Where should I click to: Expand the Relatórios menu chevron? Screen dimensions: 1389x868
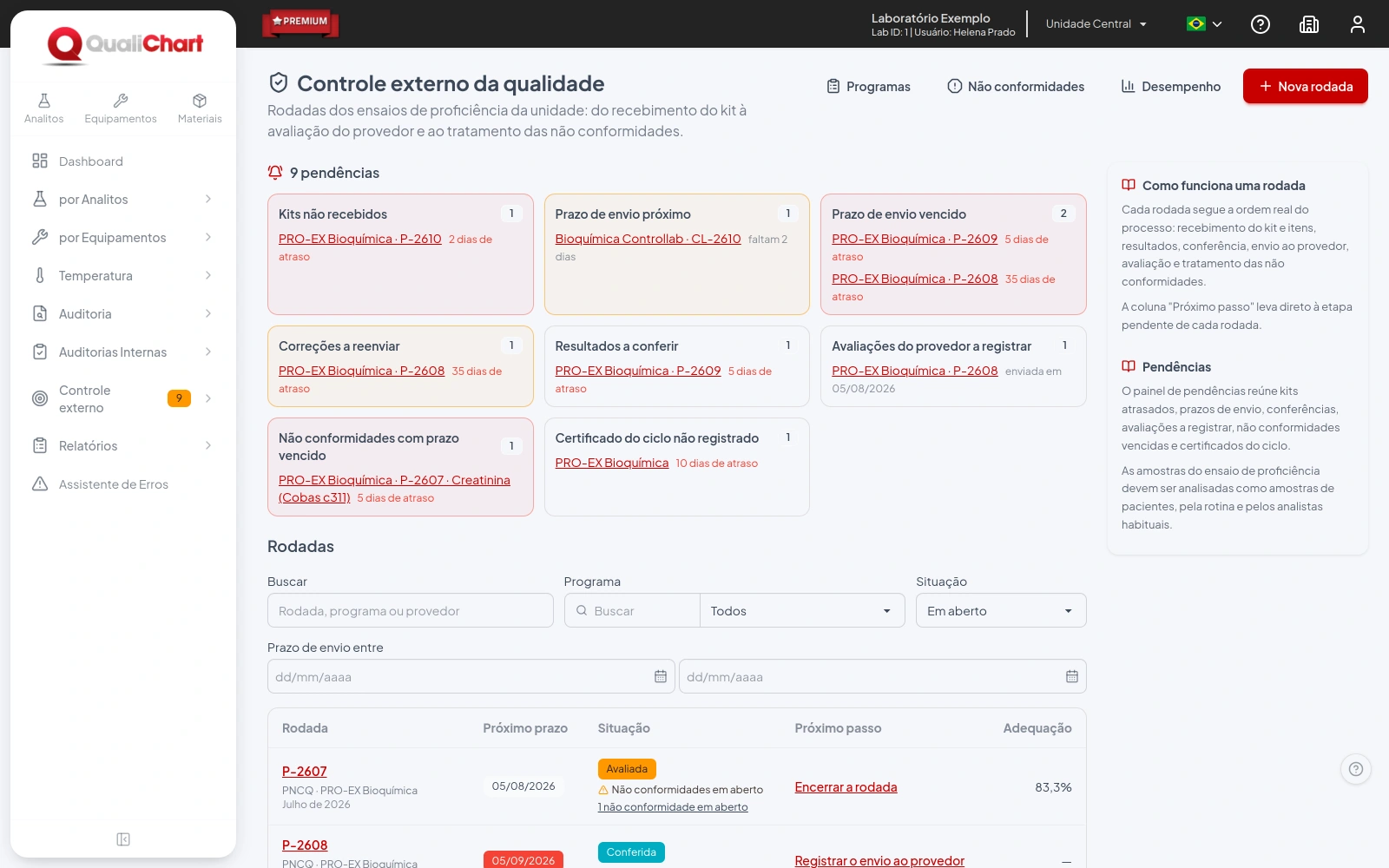tap(208, 445)
